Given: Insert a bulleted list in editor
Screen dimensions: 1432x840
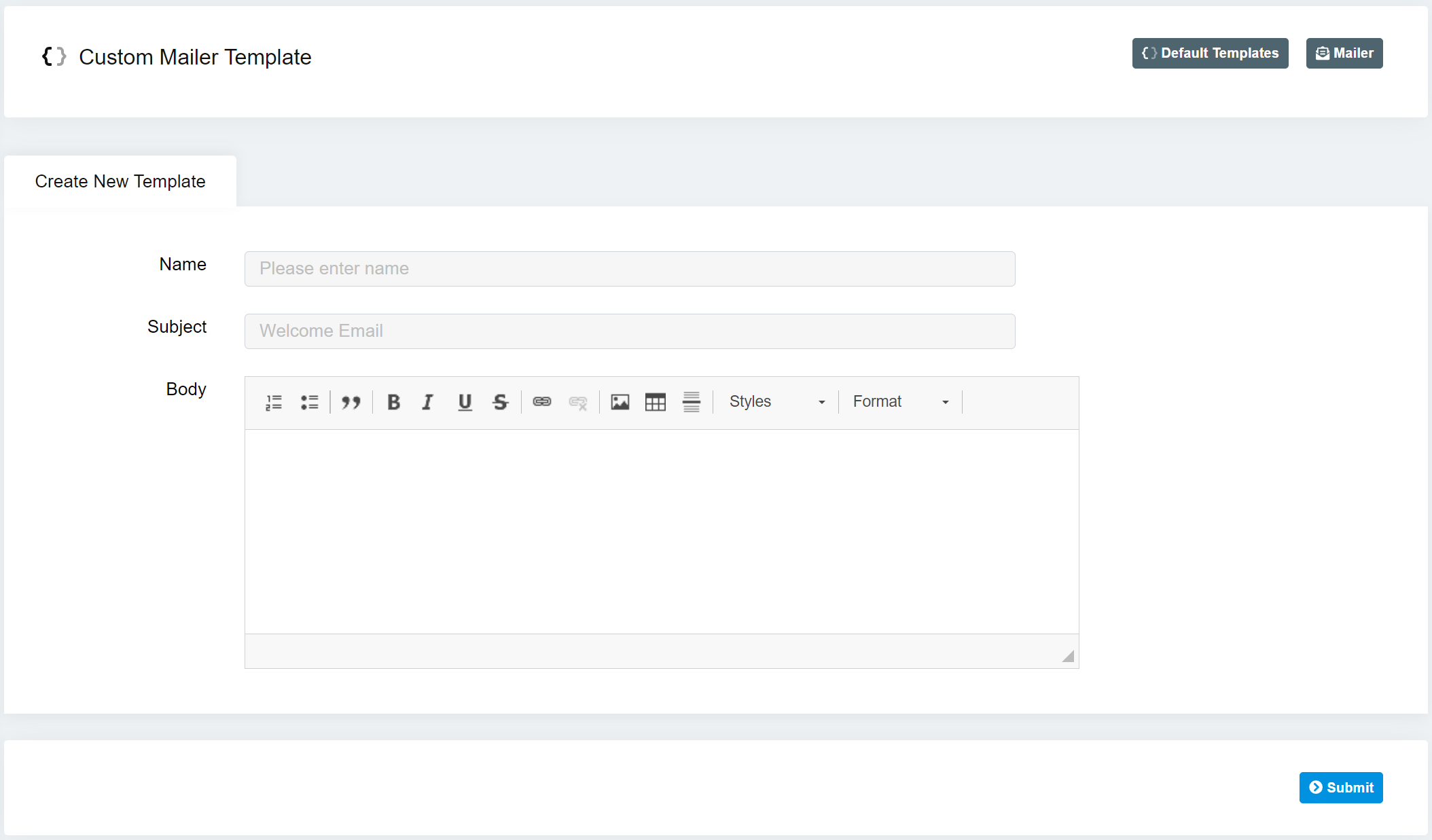Looking at the screenshot, I should pyautogui.click(x=310, y=402).
